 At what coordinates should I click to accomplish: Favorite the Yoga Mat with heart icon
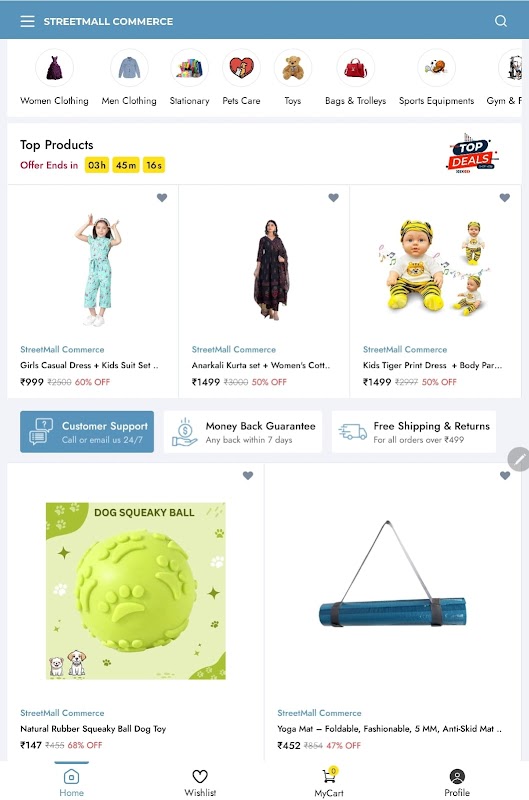click(x=505, y=476)
